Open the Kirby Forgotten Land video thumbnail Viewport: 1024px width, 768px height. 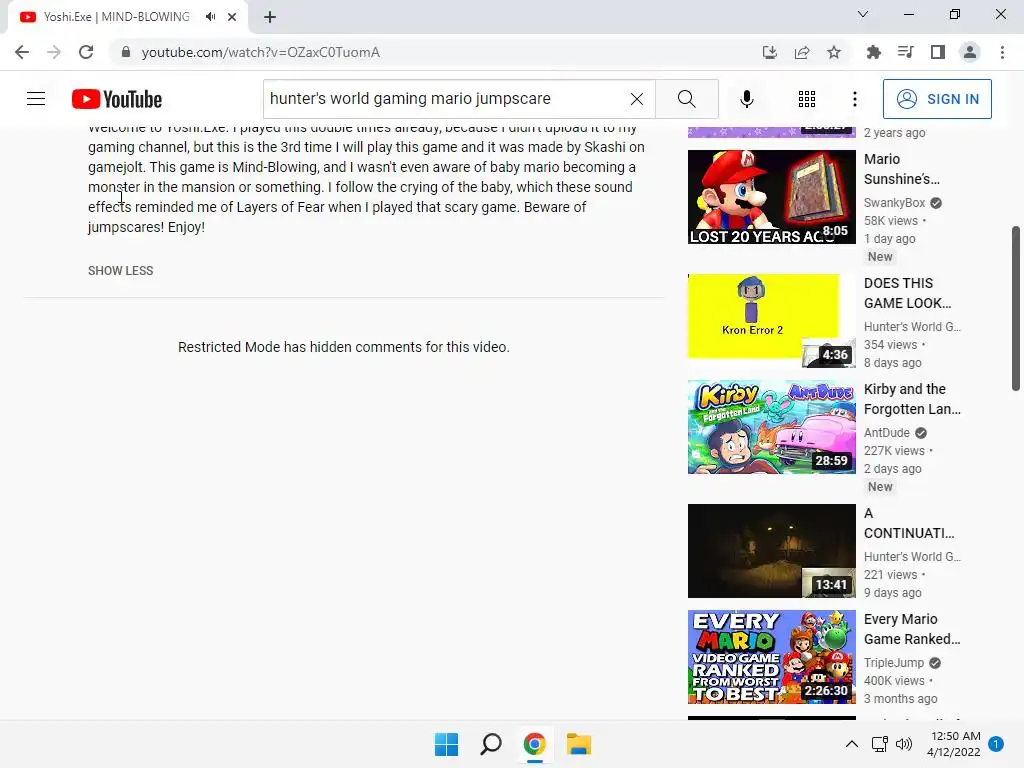[x=771, y=426]
